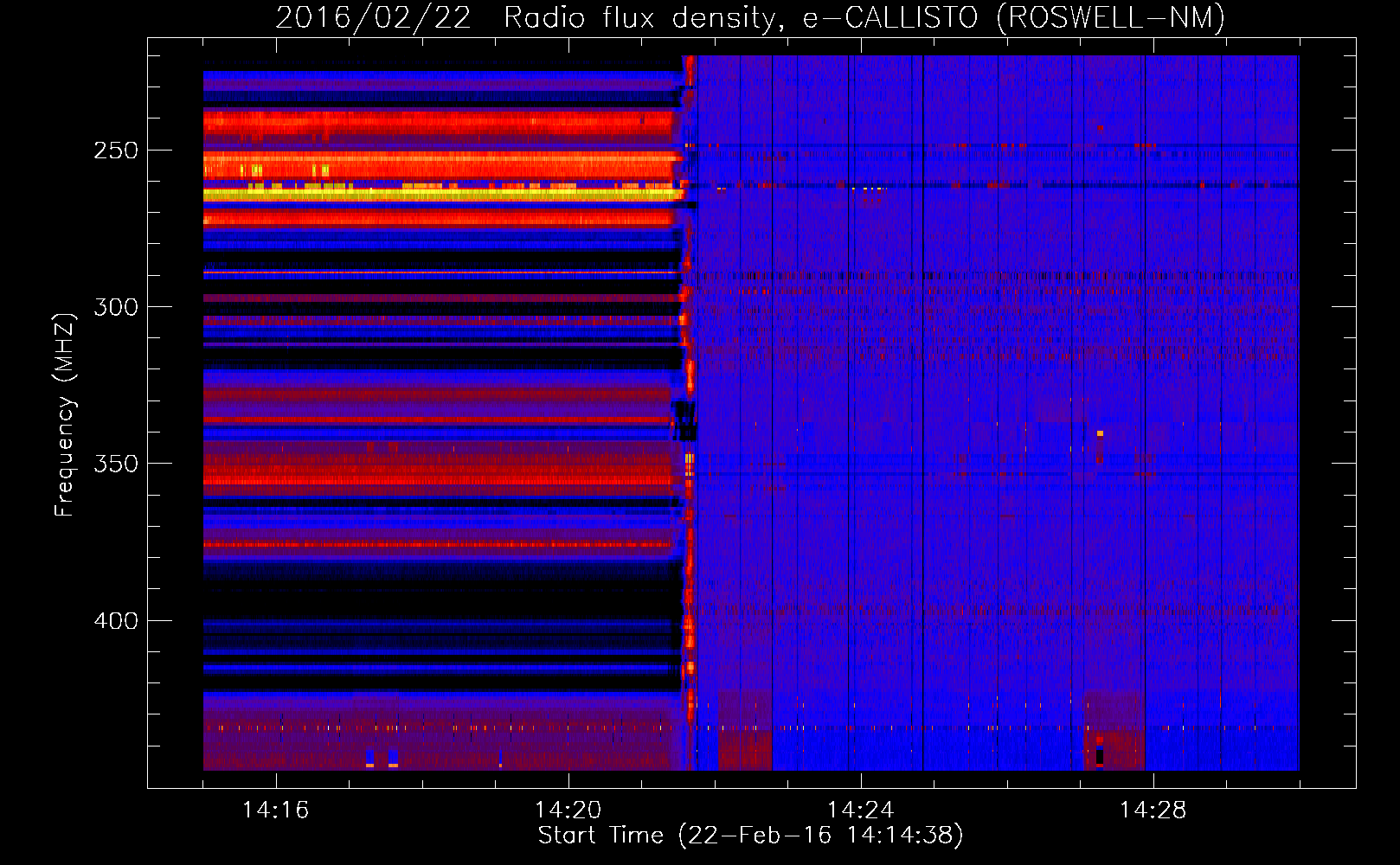
Task: Click the '400' frequency tick label
Action: click(x=116, y=621)
